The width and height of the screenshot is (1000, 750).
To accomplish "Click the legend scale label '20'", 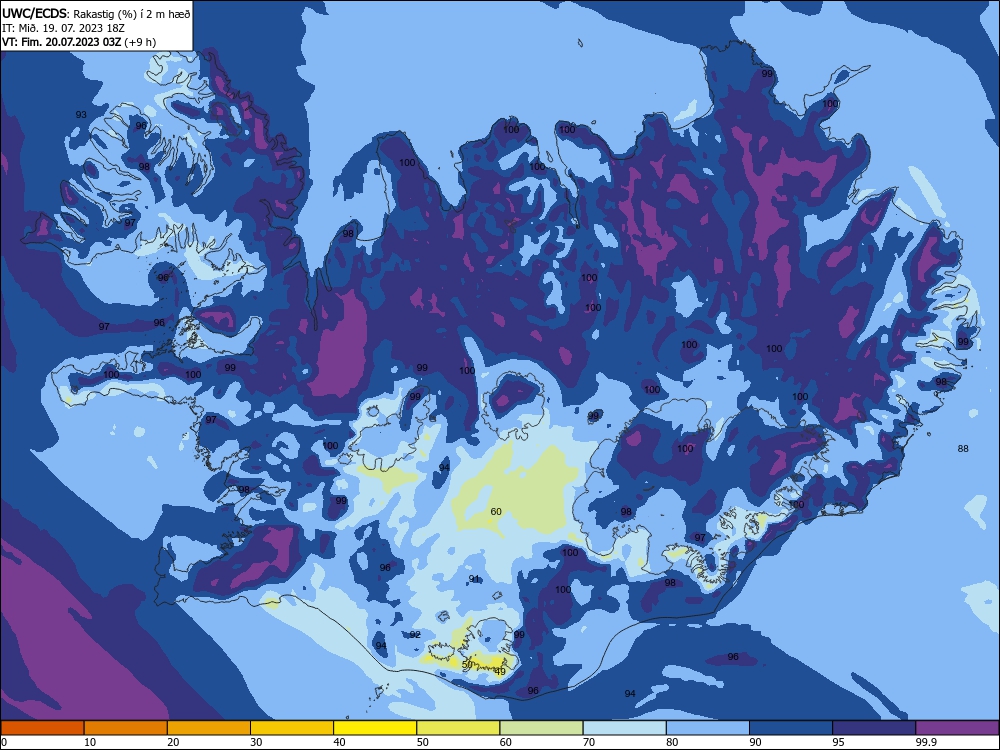I will (173, 742).
